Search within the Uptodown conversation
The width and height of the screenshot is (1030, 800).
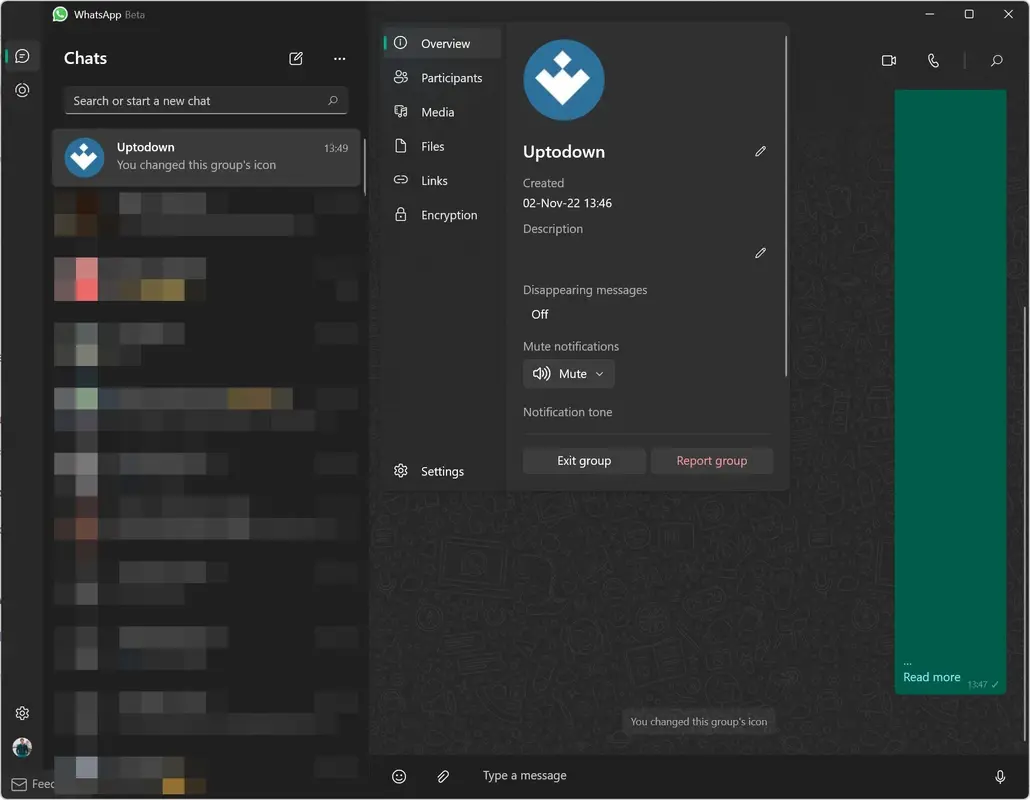(x=996, y=60)
